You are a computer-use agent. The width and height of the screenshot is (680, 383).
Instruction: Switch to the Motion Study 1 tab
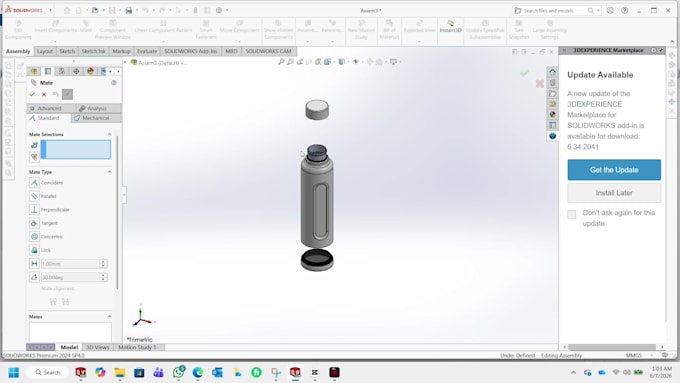click(x=137, y=347)
